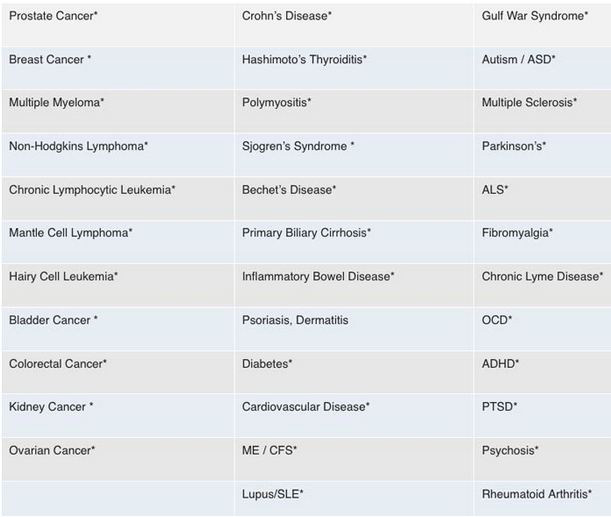Click Sjogren's Syndrome text
The height and width of the screenshot is (517, 611).
(298, 146)
